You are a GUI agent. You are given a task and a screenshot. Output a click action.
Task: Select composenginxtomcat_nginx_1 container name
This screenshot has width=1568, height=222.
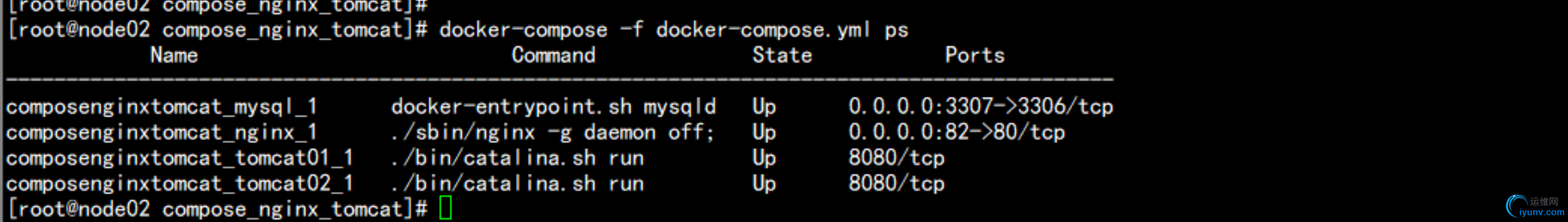(x=162, y=132)
